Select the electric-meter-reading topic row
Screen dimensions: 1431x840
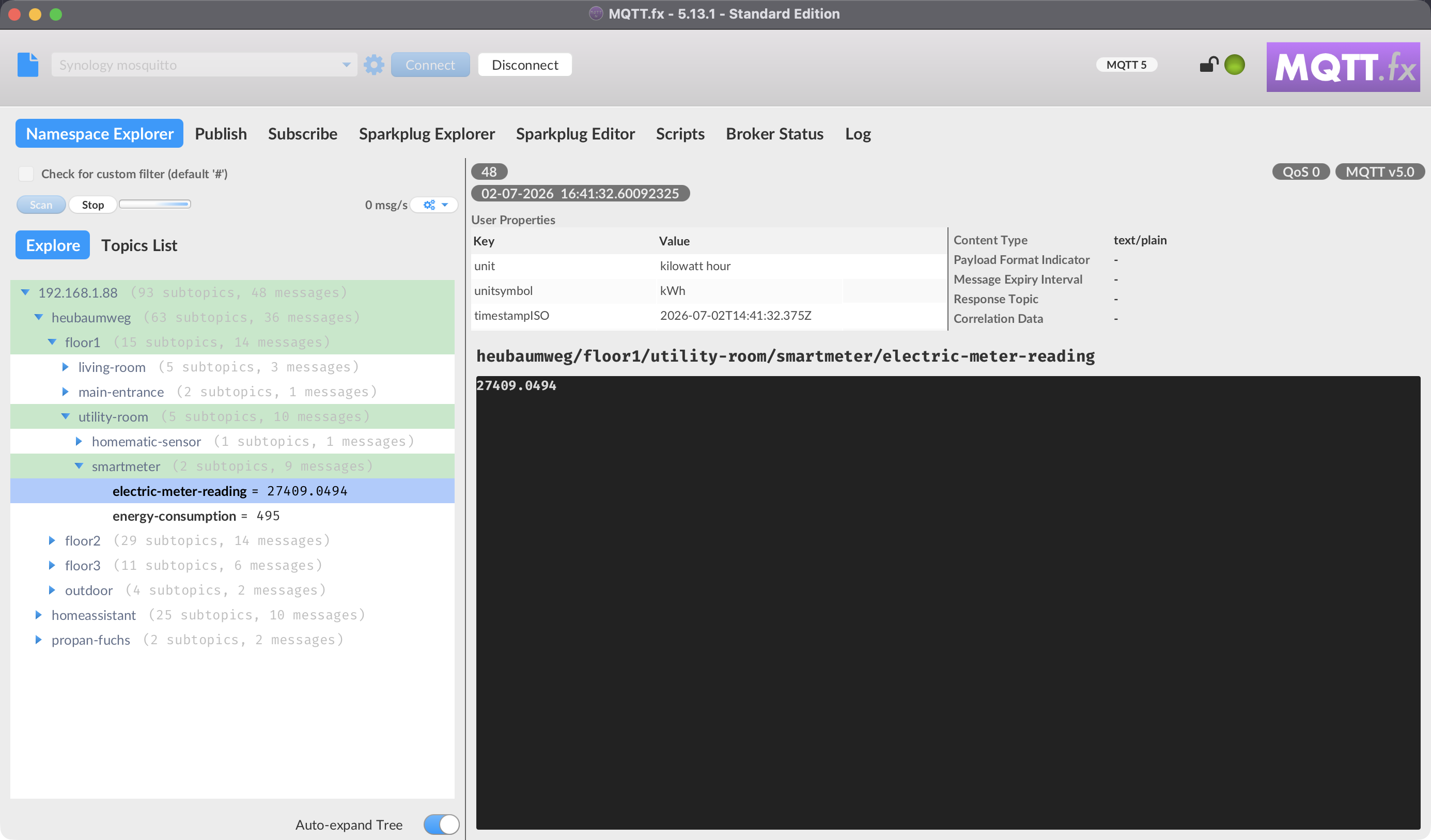click(x=232, y=491)
